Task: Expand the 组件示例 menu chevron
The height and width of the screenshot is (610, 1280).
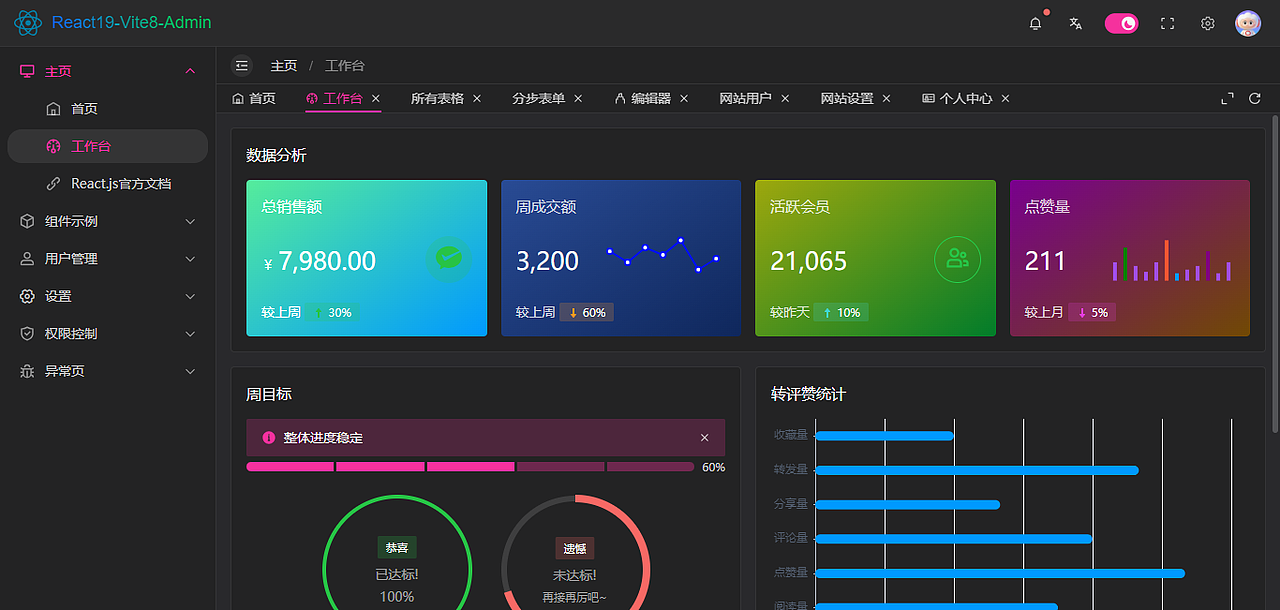Action: 190,221
